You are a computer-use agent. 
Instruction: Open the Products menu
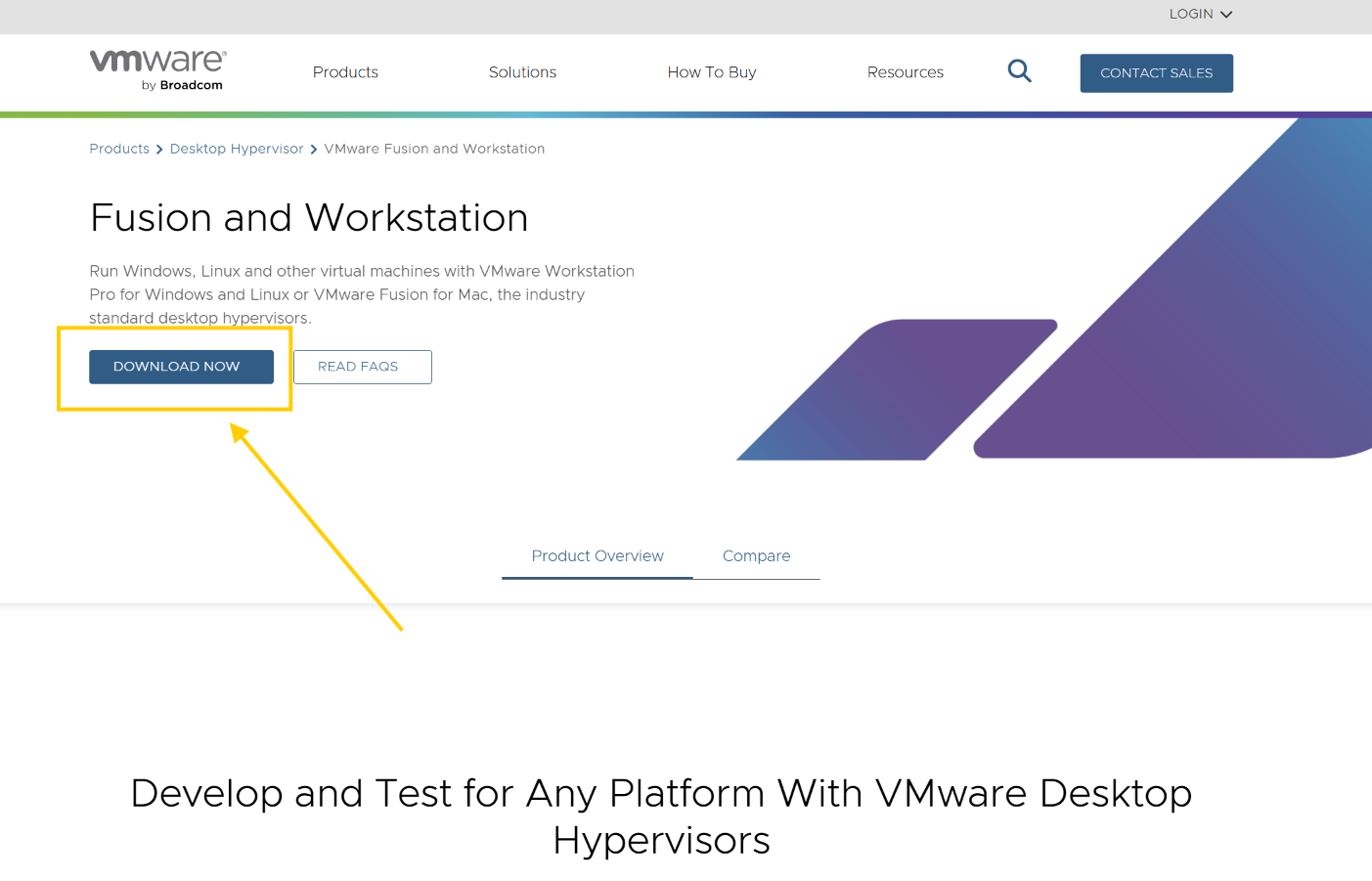345,72
